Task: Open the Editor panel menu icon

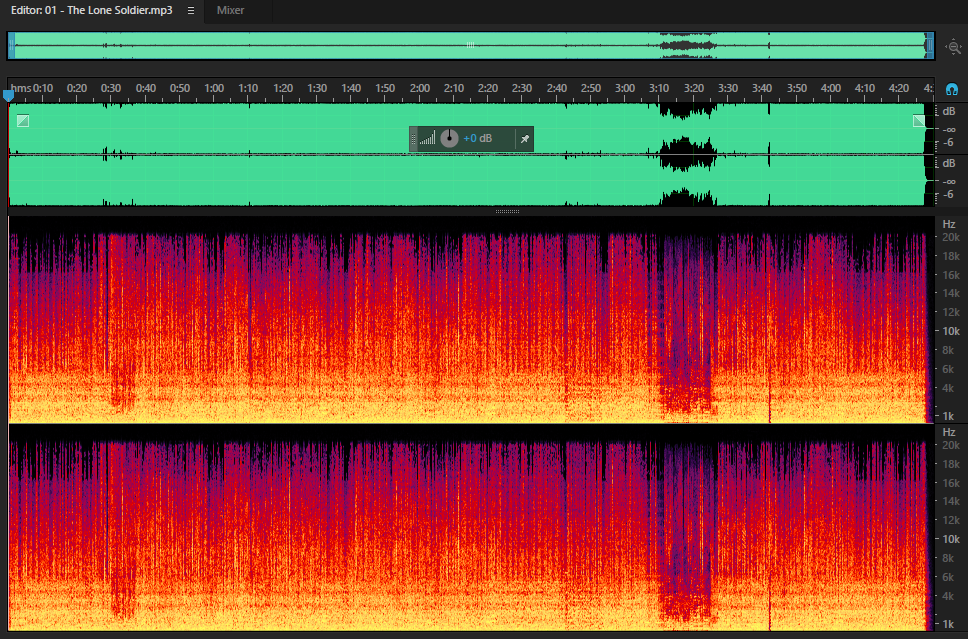Action: [191, 10]
